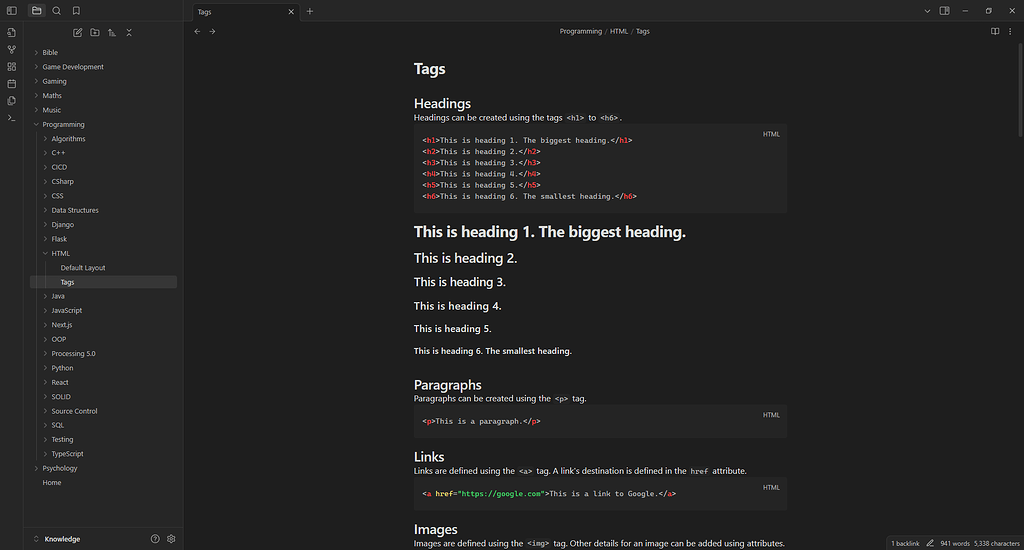Open the file explorer folder tab
The width and height of the screenshot is (1024, 550).
click(x=37, y=10)
